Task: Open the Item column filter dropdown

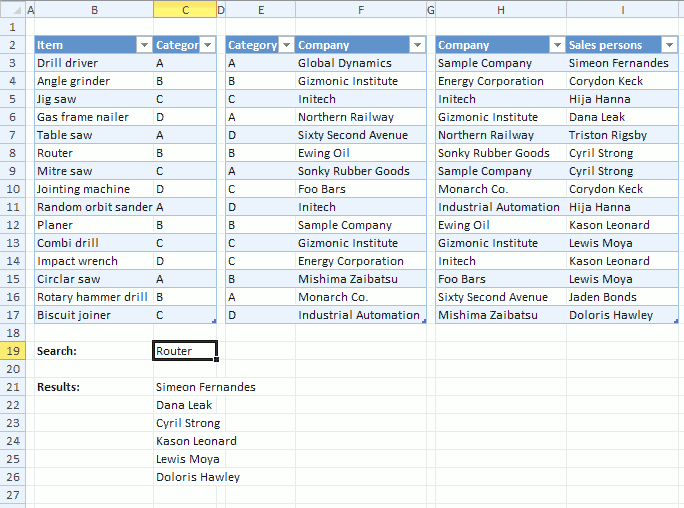Action: (144, 45)
